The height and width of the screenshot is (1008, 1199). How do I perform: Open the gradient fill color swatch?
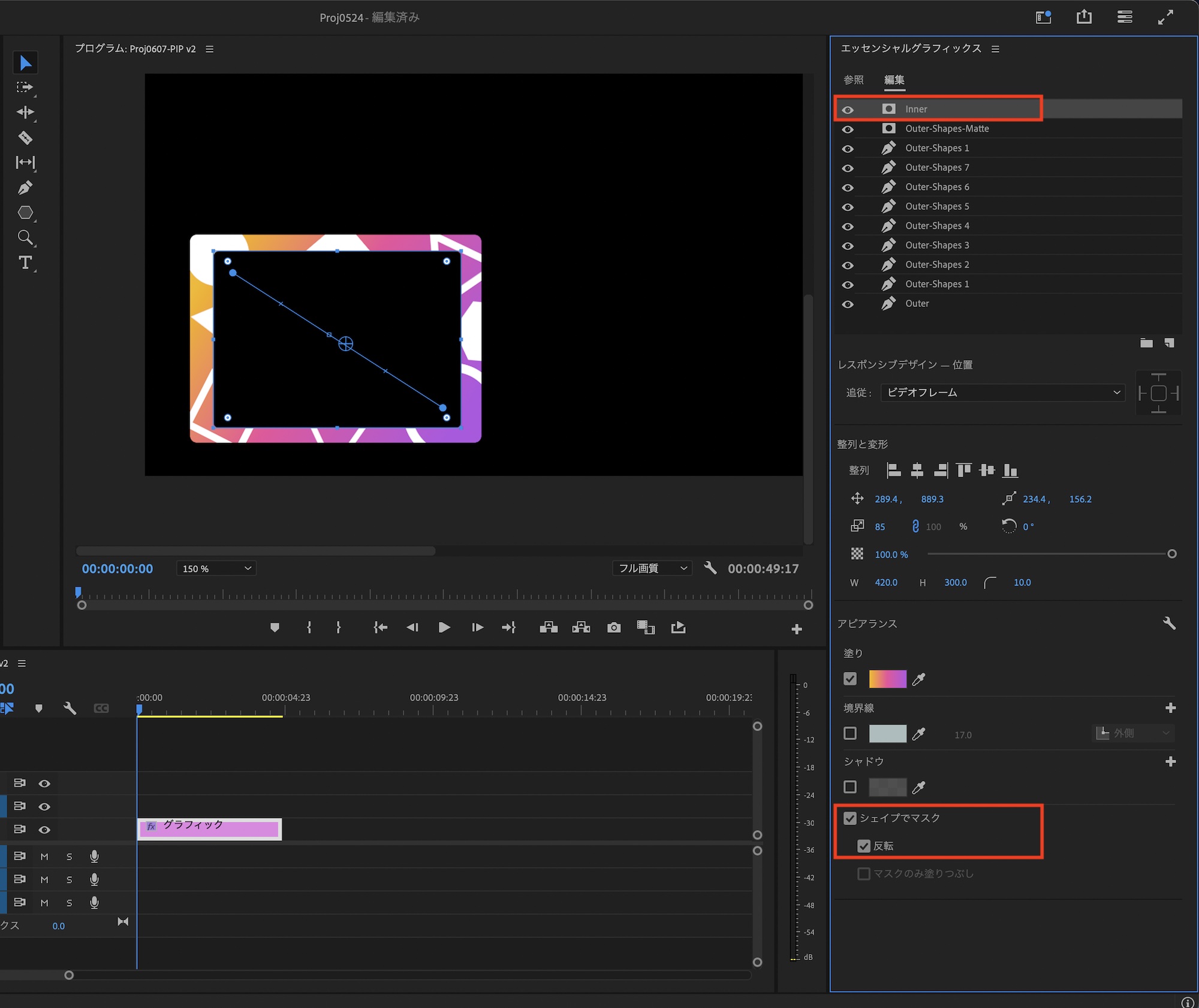(x=887, y=679)
